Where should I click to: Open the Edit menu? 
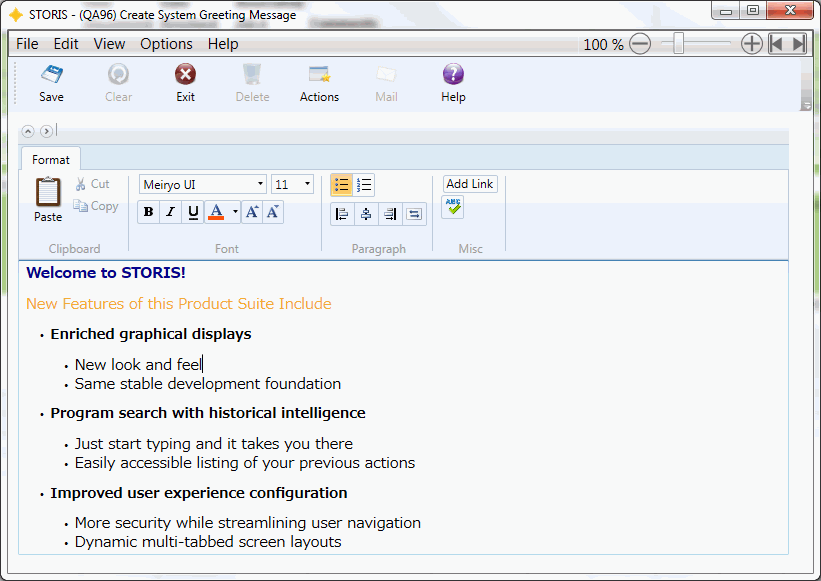pyautogui.click(x=66, y=44)
